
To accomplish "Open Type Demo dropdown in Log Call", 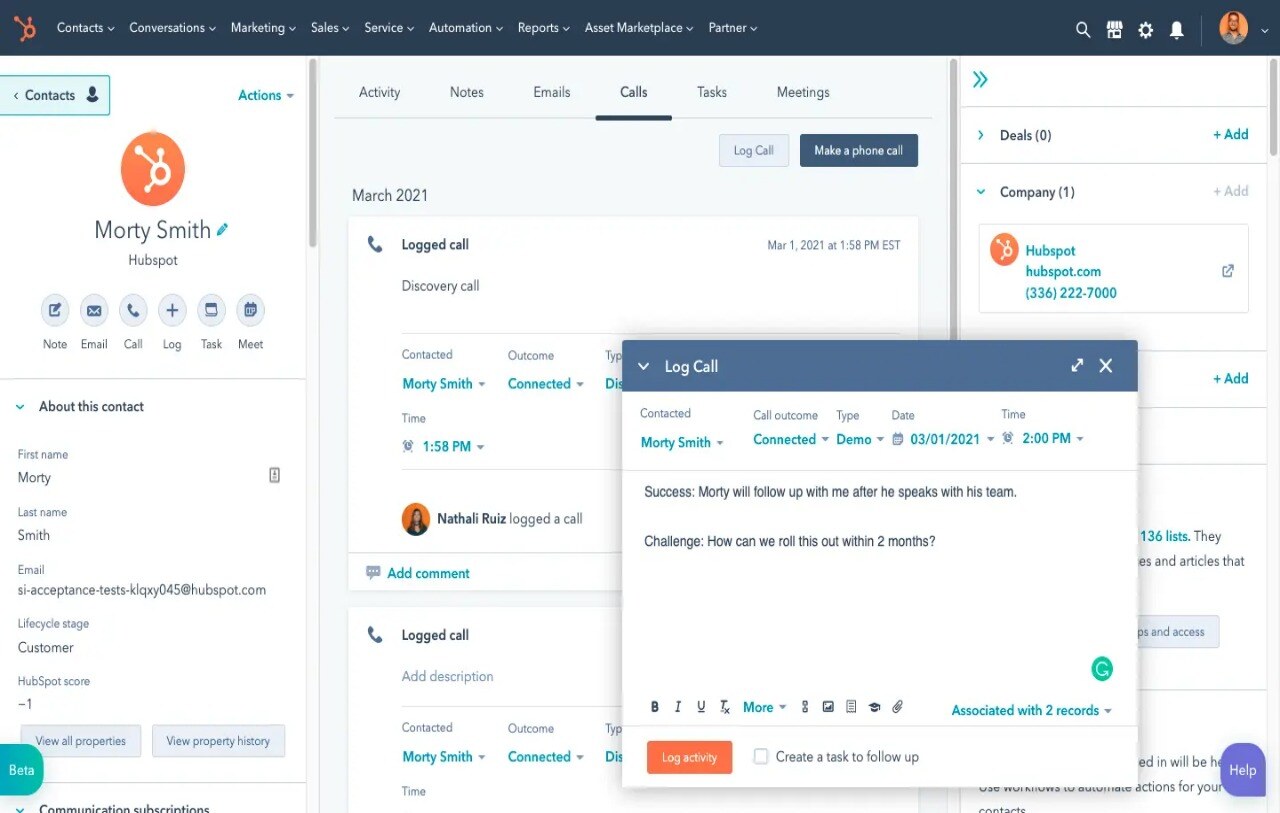I will point(860,440).
